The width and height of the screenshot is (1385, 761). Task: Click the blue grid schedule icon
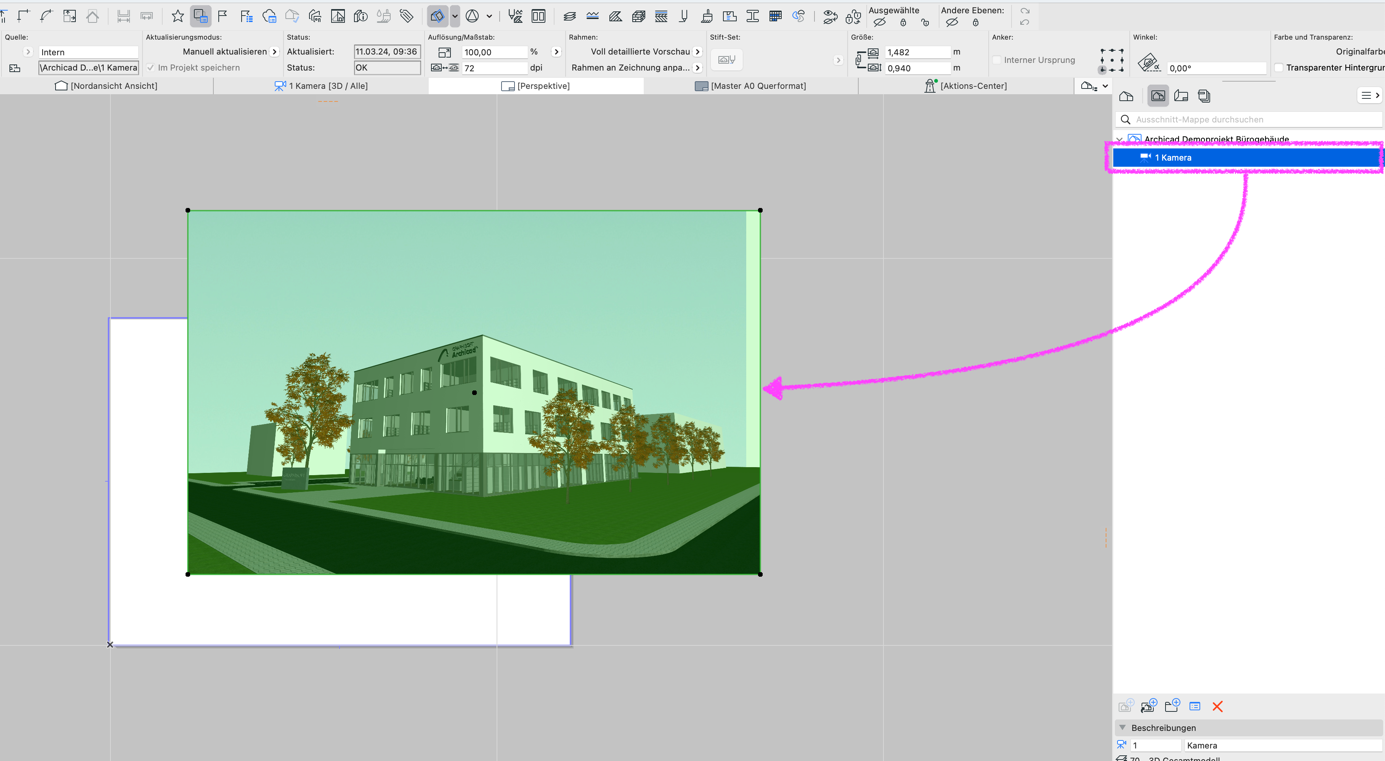(x=775, y=16)
